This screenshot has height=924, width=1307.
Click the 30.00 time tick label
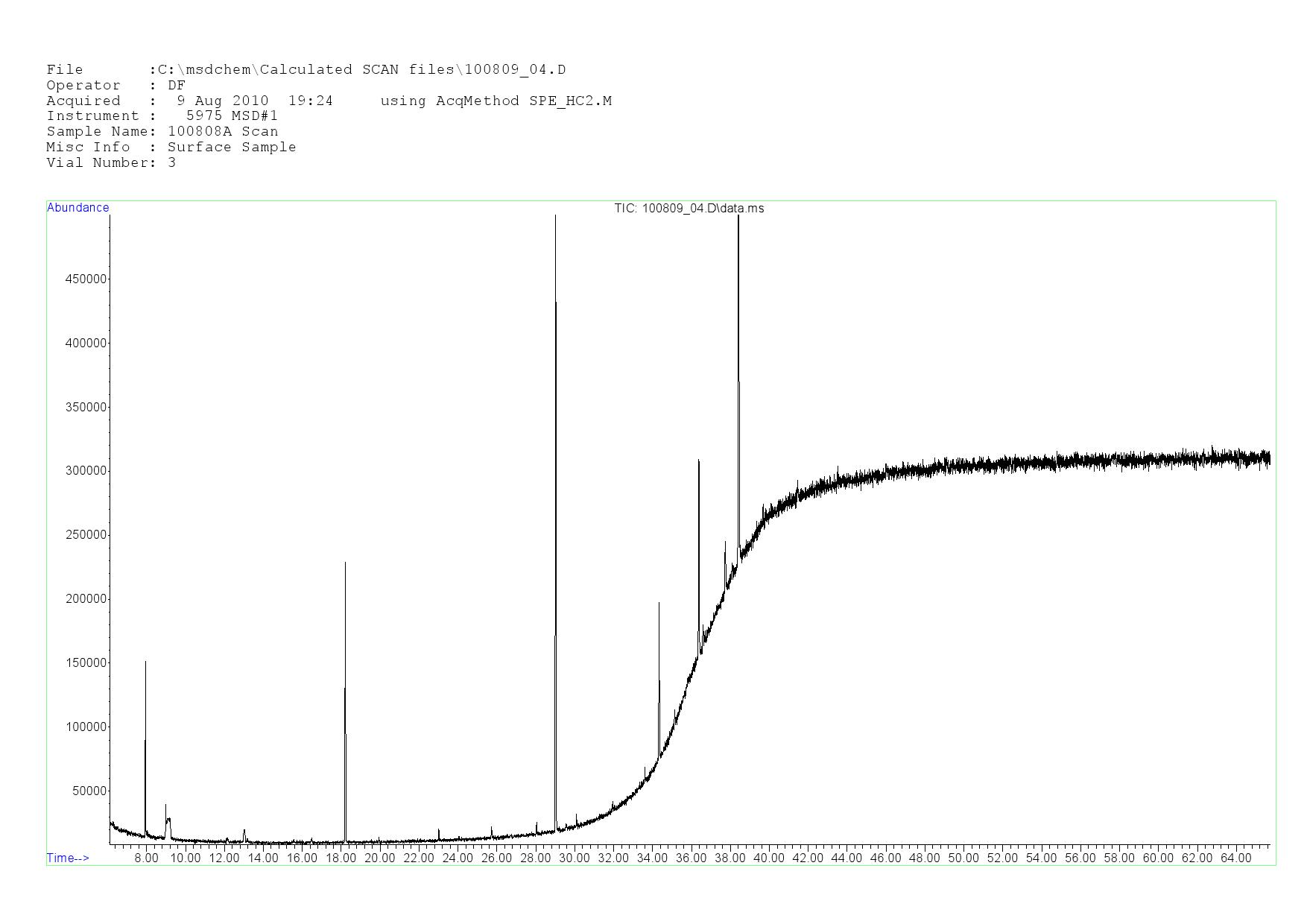pyautogui.click(x=575, y=858)
